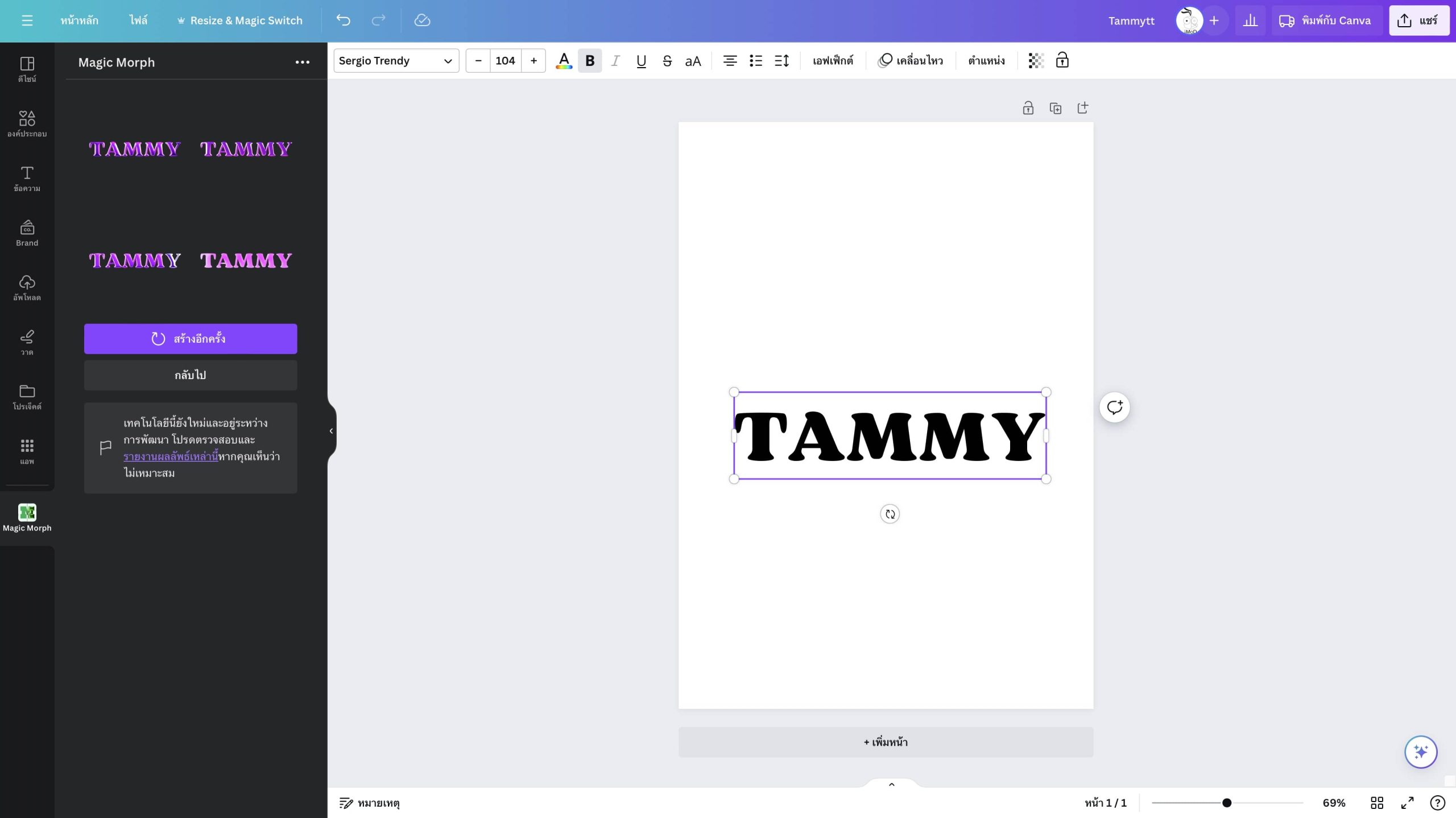The width and height of the screenshot is (1456, 818).
Task: Select the bottom-right TAMMY morph thumbnail
Action: 246,260
